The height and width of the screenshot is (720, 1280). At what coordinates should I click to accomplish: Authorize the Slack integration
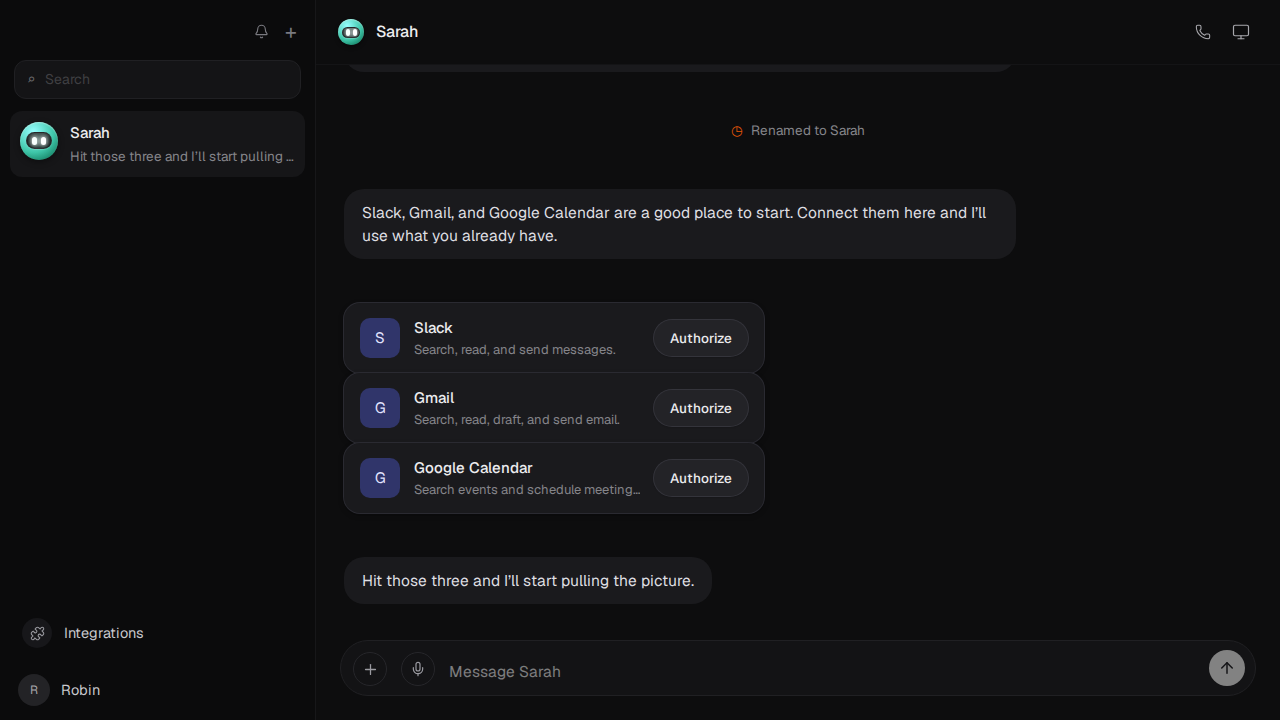tap(701, 338)
